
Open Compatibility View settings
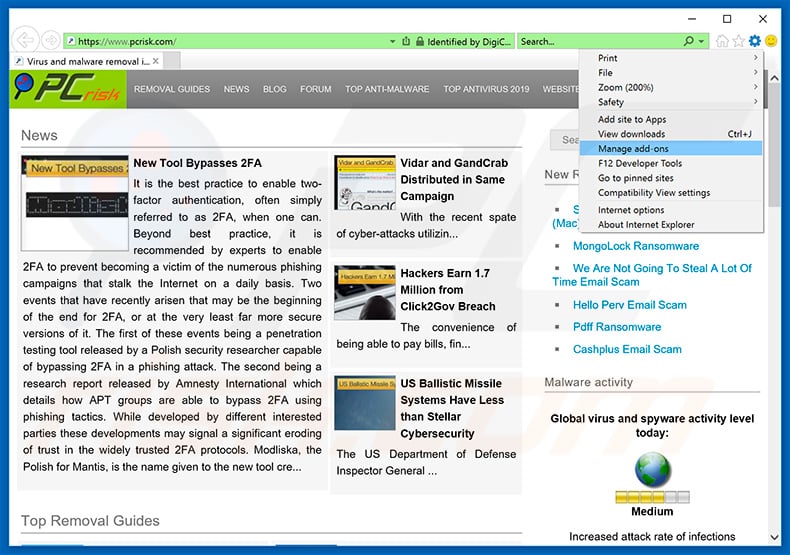[x=671, y=192]
